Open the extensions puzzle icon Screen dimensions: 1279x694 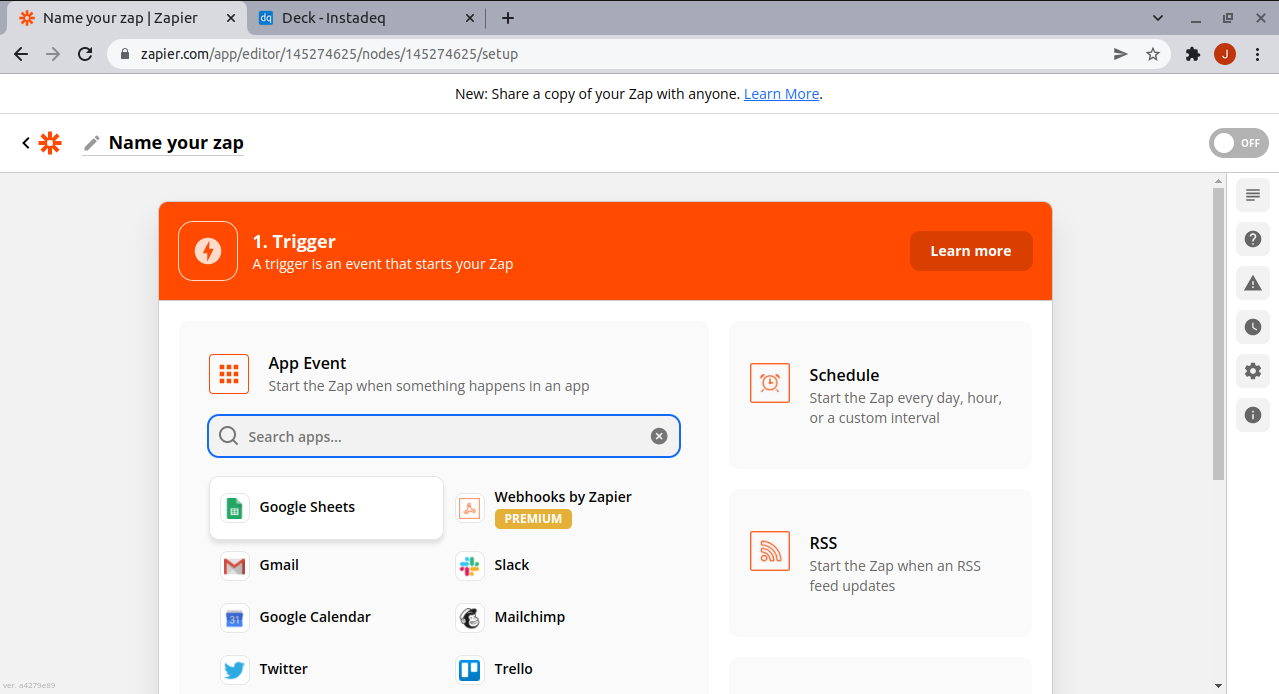(x=1192, y=54)
